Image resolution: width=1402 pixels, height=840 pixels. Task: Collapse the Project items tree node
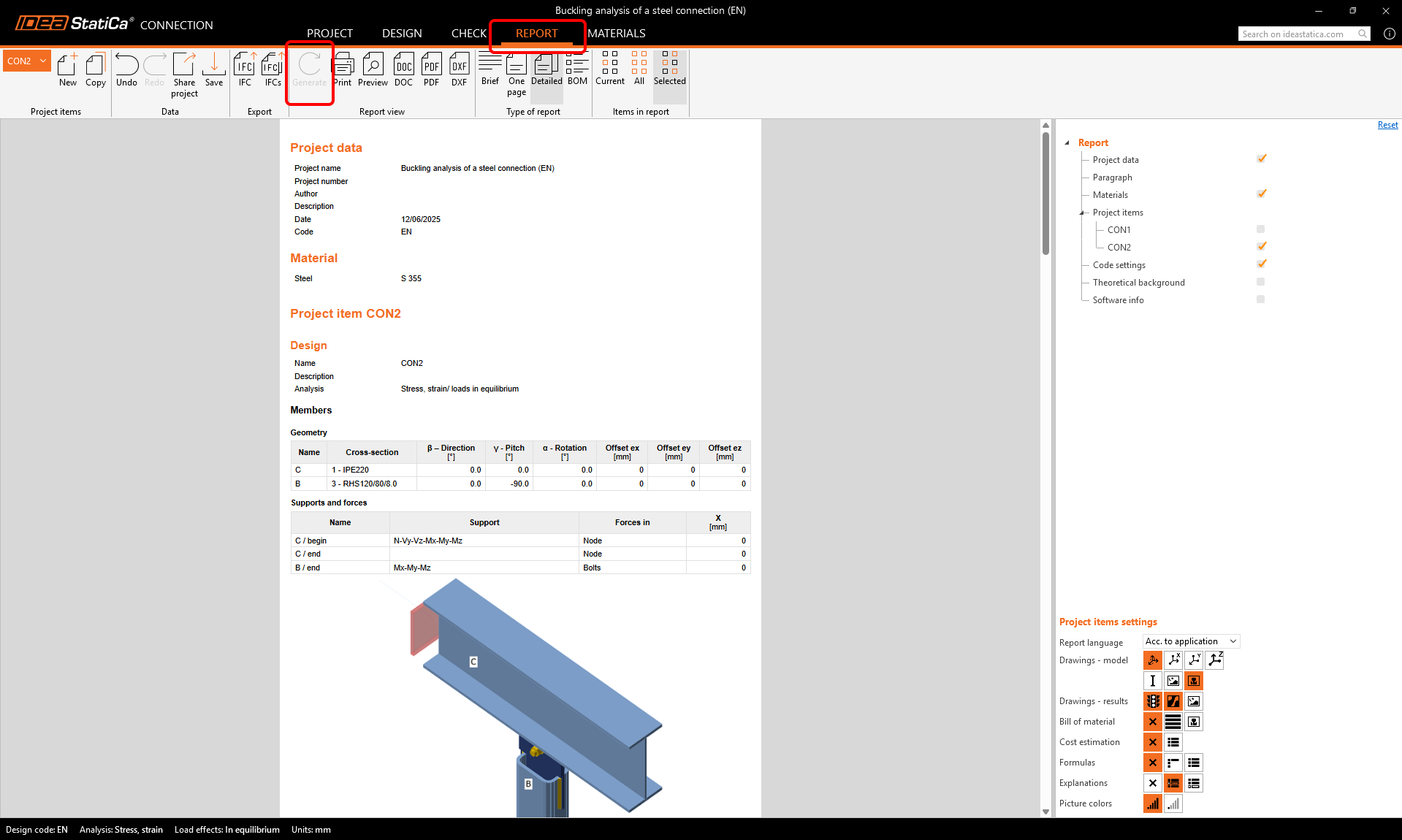pos(1083,213)
